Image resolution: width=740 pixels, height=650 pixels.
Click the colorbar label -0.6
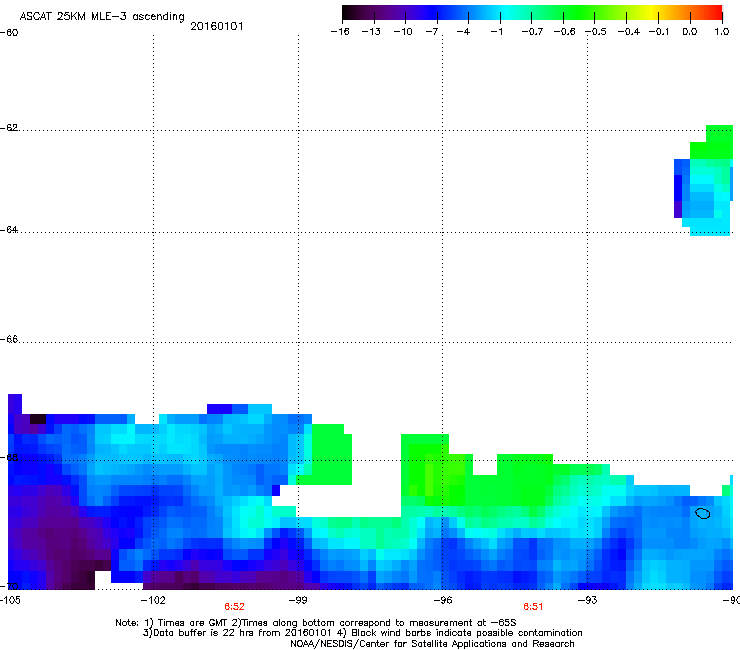(564, 32)
